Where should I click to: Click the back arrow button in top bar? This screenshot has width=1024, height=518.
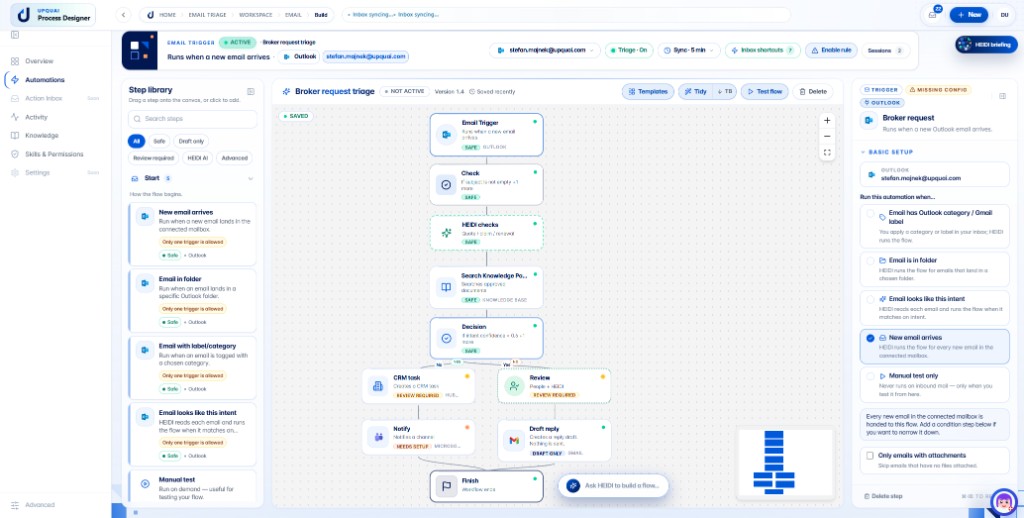tap(124, 14)
